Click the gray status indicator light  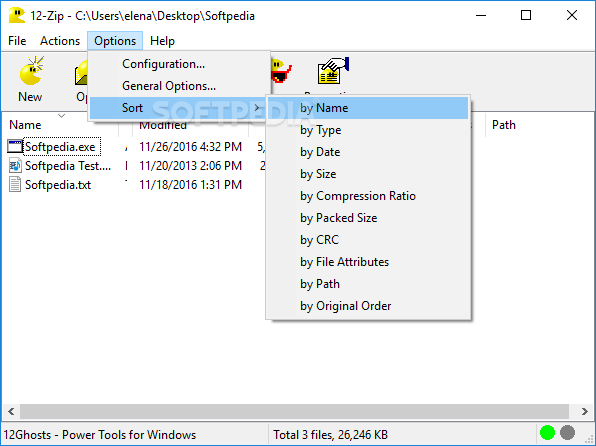pos(567,433)
